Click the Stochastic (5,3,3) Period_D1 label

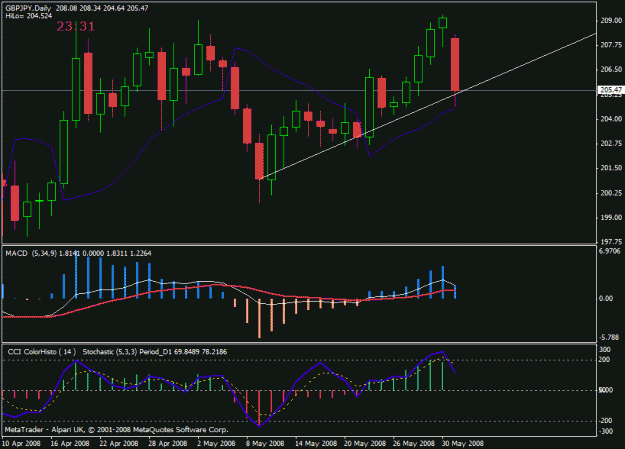128,352
